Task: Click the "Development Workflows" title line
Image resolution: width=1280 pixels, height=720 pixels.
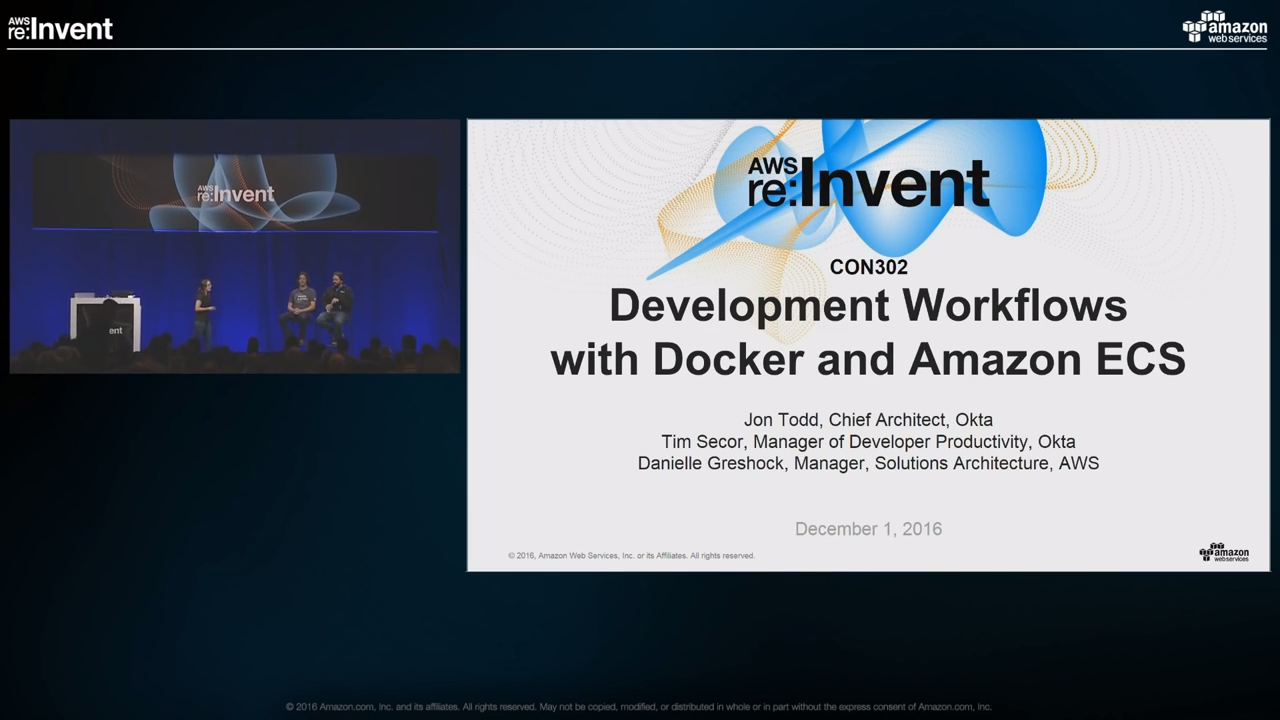Action: point(868,306)
